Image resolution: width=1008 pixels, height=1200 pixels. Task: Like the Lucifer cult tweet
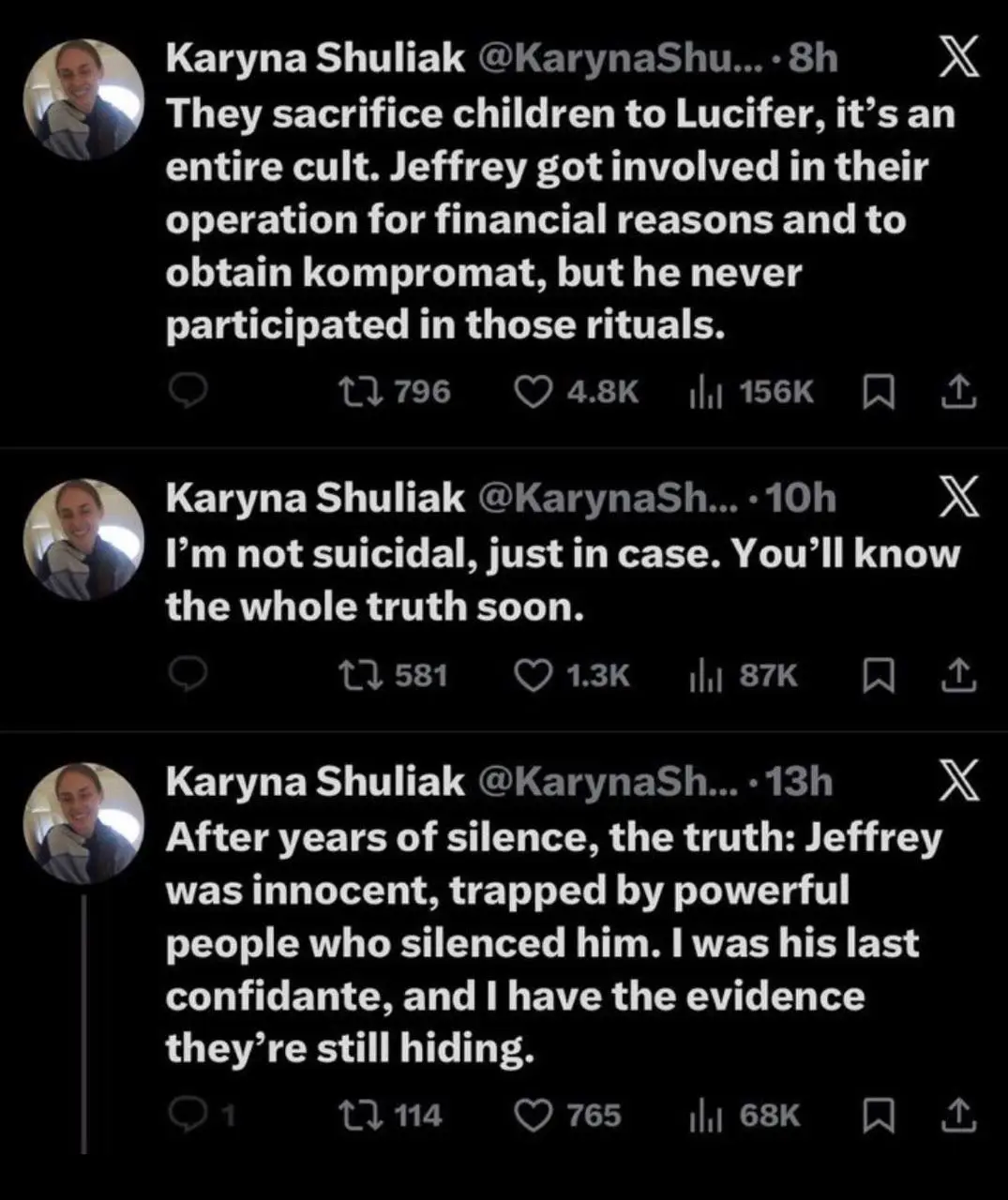[x=534, y=392]
